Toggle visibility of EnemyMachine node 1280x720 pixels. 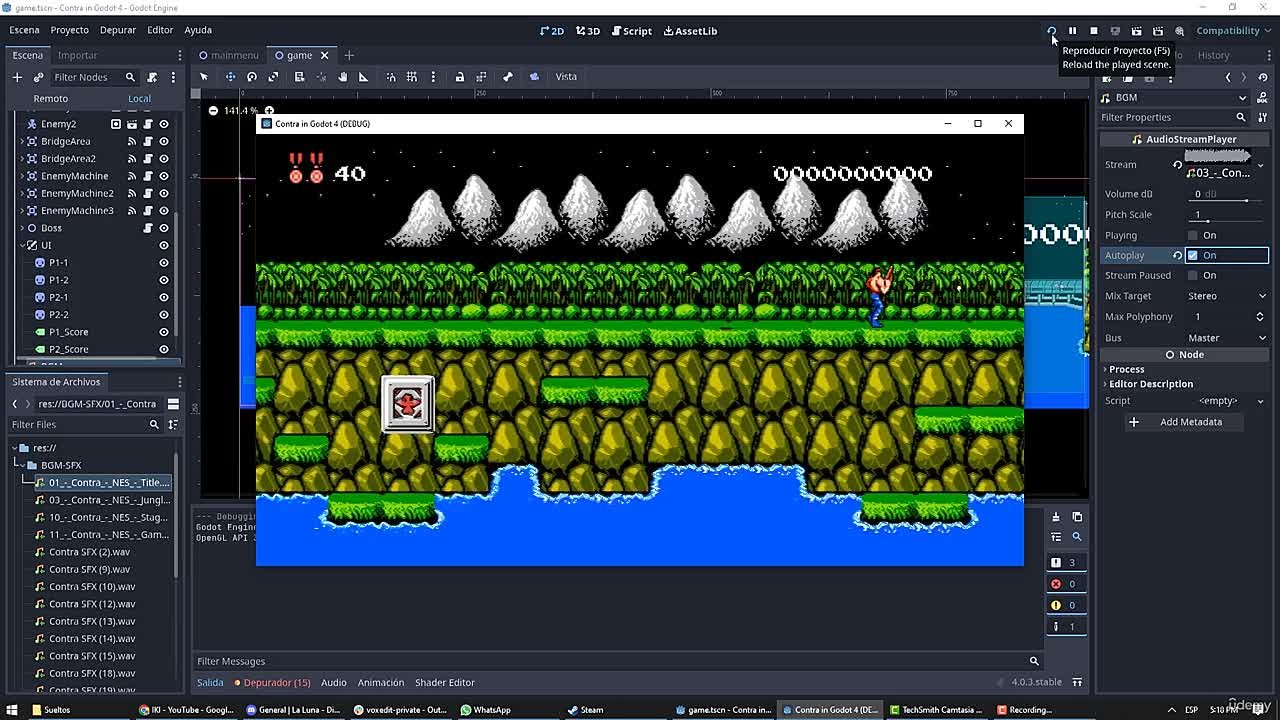point(164,176)
